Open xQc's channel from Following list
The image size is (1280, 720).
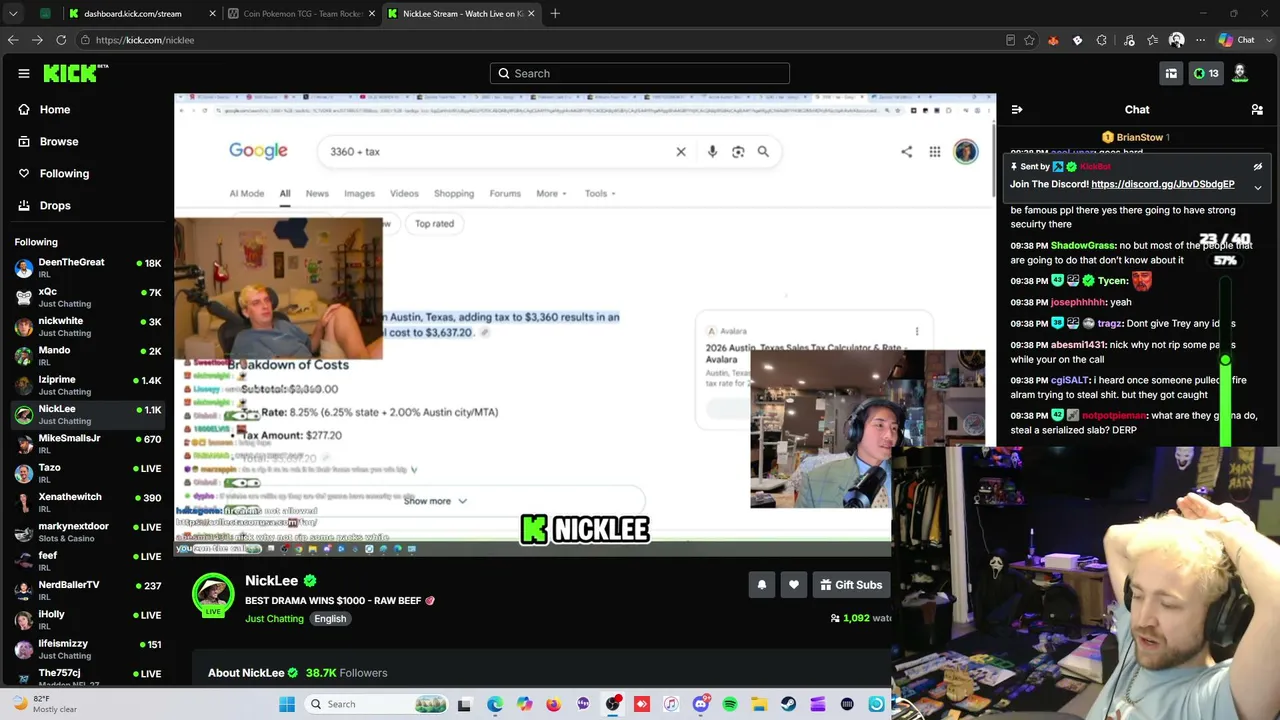(88, 297)
